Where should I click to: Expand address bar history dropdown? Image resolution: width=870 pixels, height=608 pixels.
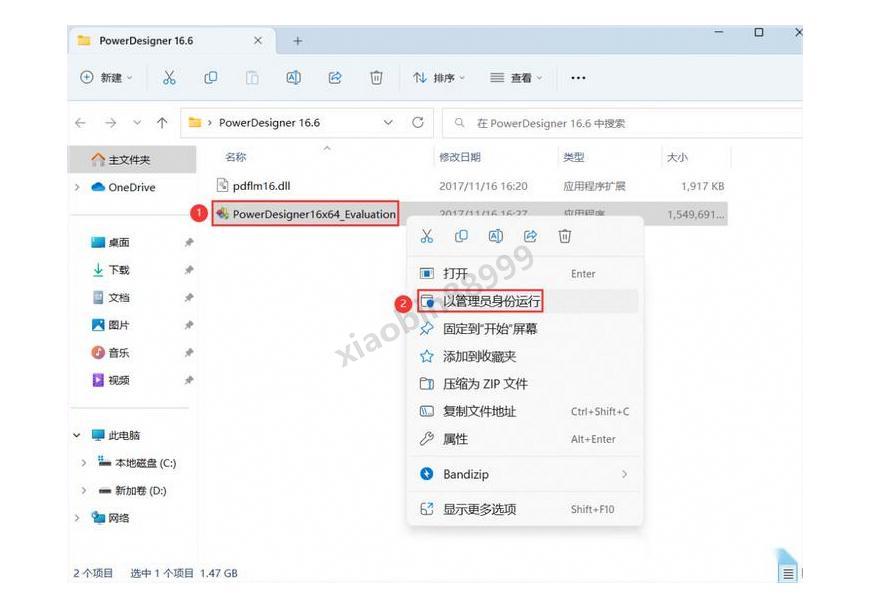pyautogui.click(x=388, y=123)
